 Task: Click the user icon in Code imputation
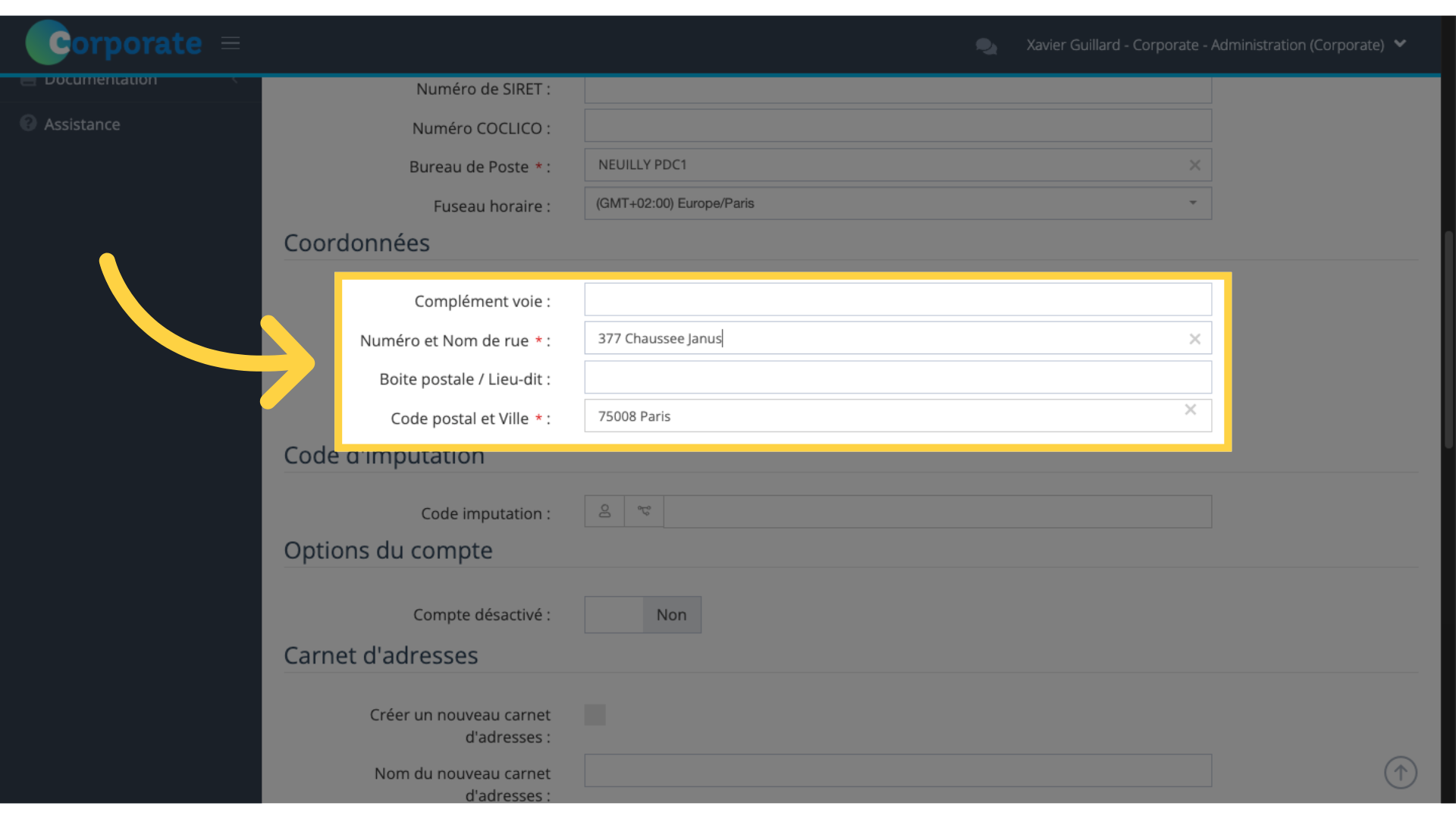tap(604, 511)
